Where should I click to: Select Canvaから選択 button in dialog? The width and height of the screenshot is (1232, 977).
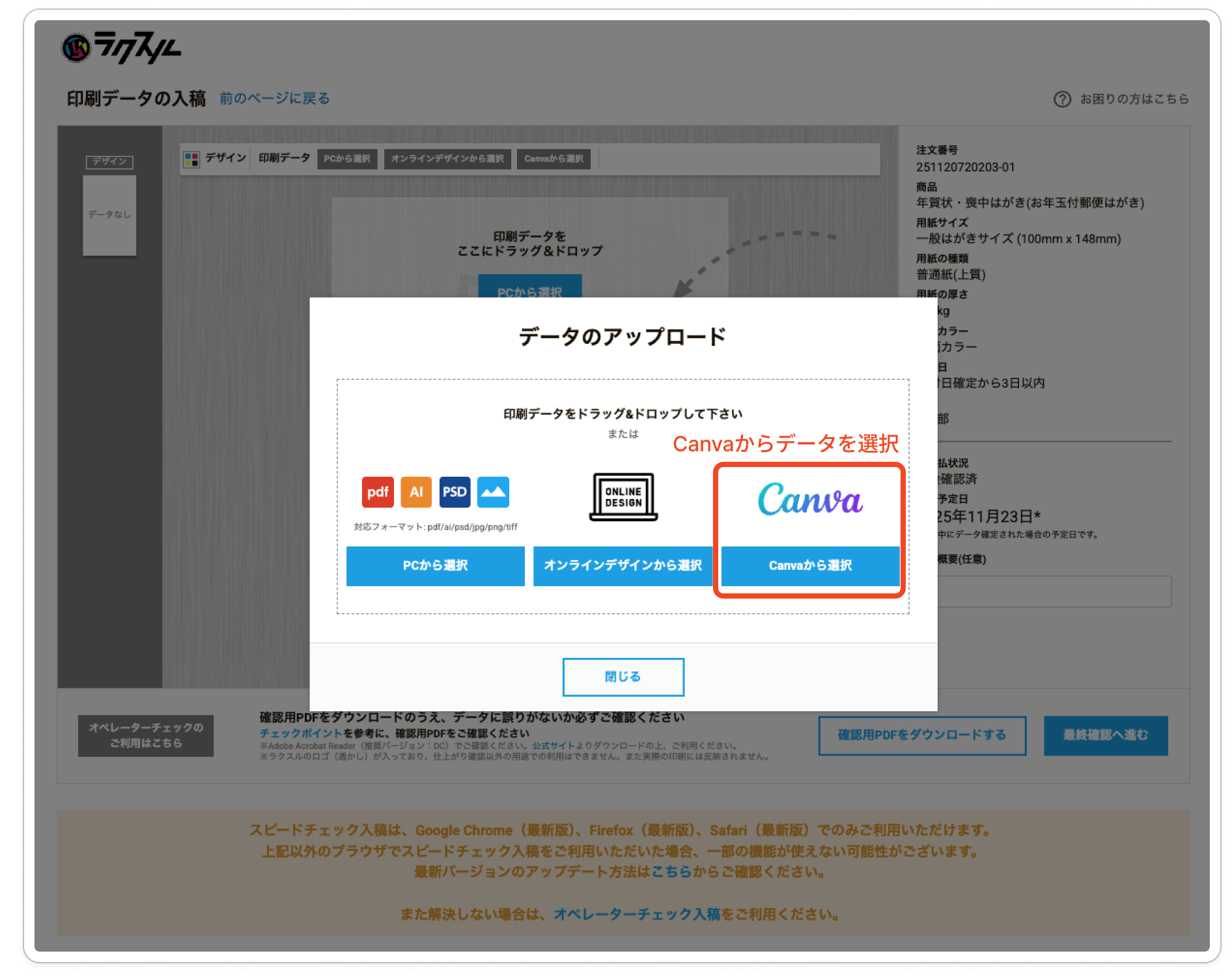click(x=810, y=565)
